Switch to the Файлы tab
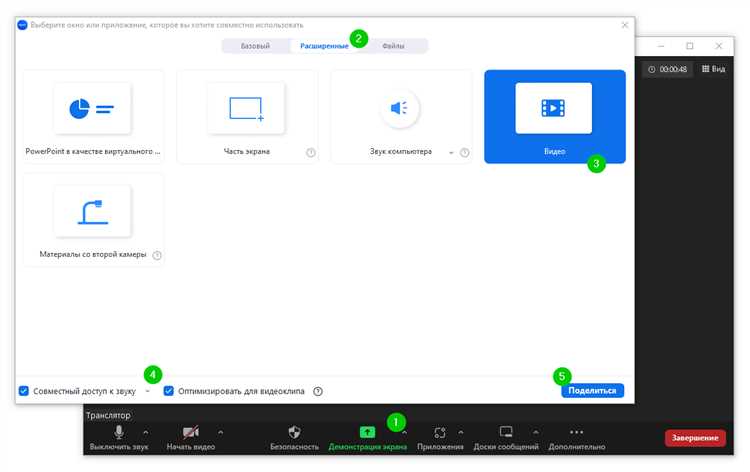750x472 pixels. [x=393, y=46]
